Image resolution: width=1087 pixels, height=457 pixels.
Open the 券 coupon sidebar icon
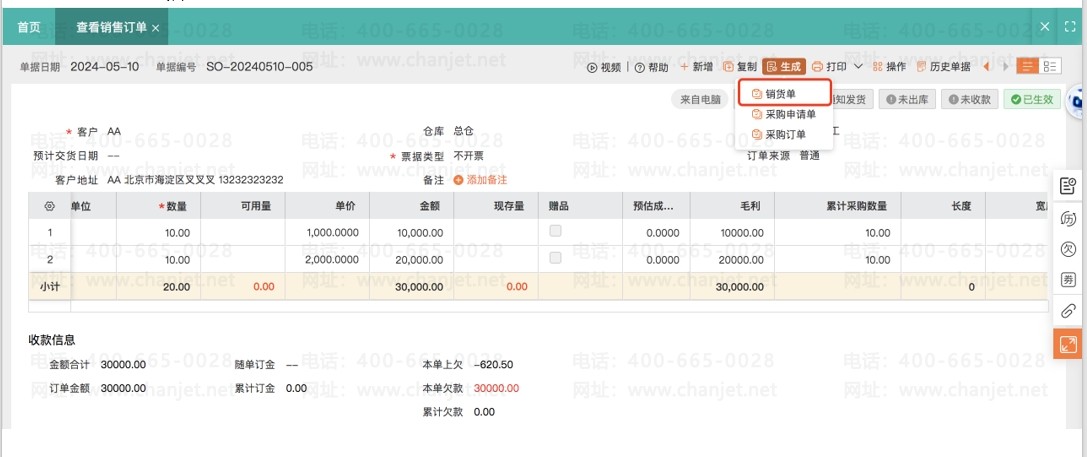tap(1068, 280)
